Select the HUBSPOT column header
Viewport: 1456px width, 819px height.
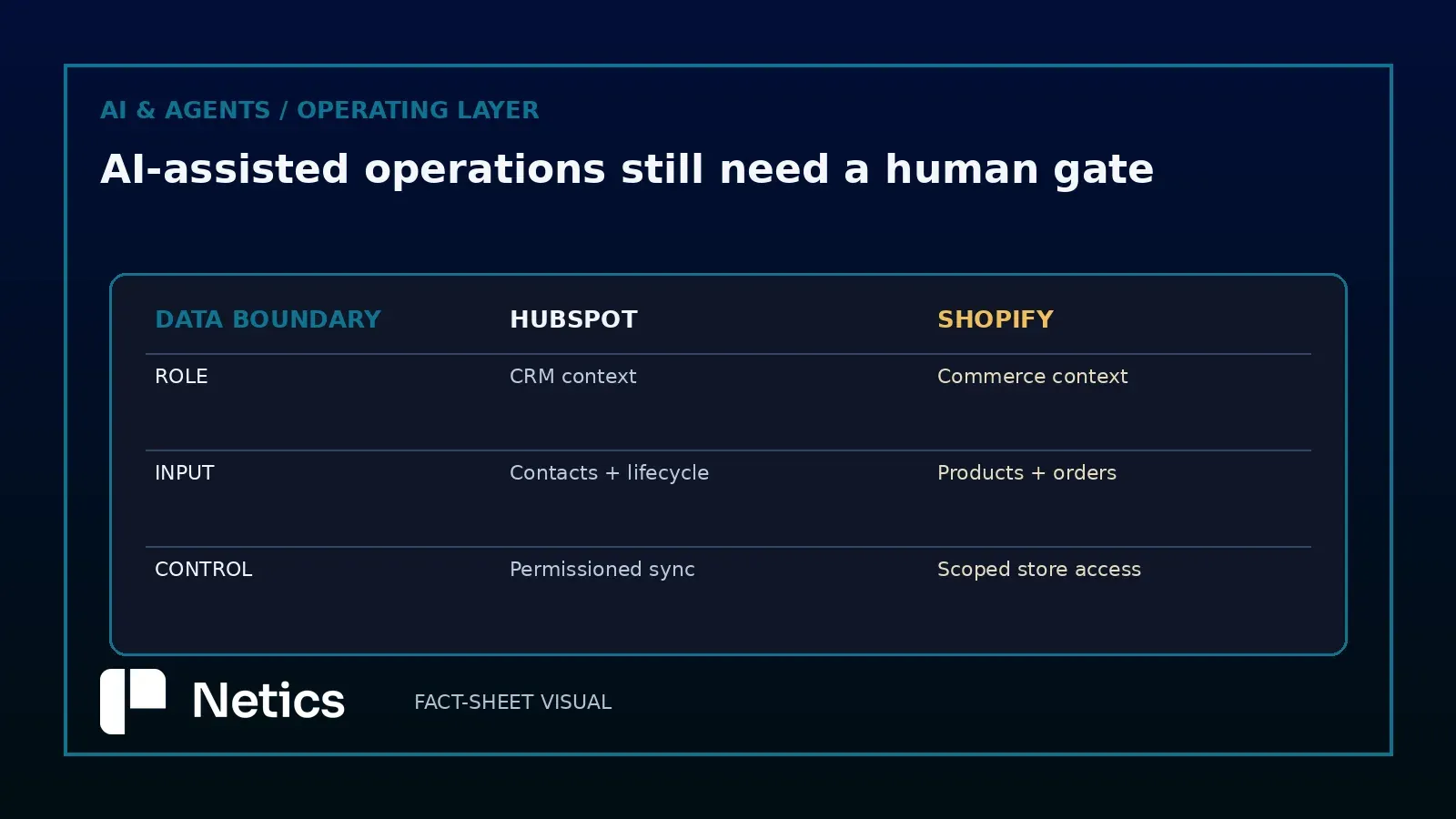573,319
